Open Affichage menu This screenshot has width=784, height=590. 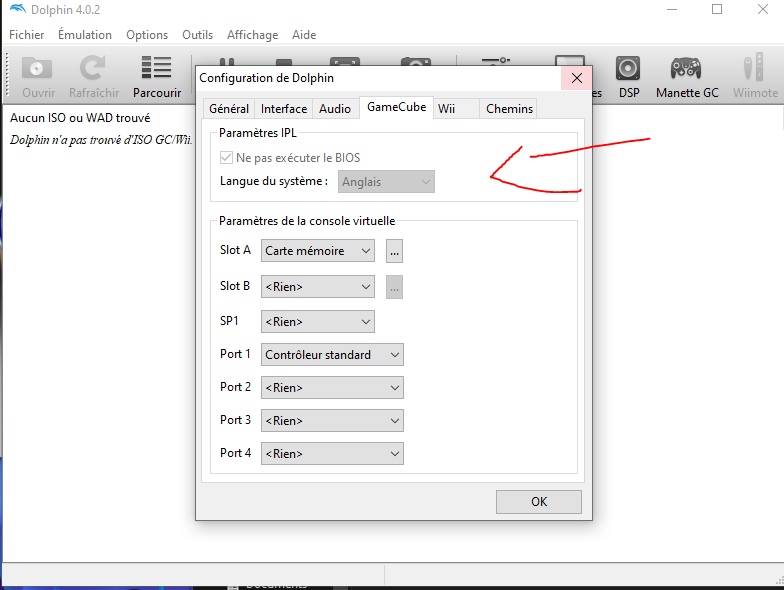point(252,34)
